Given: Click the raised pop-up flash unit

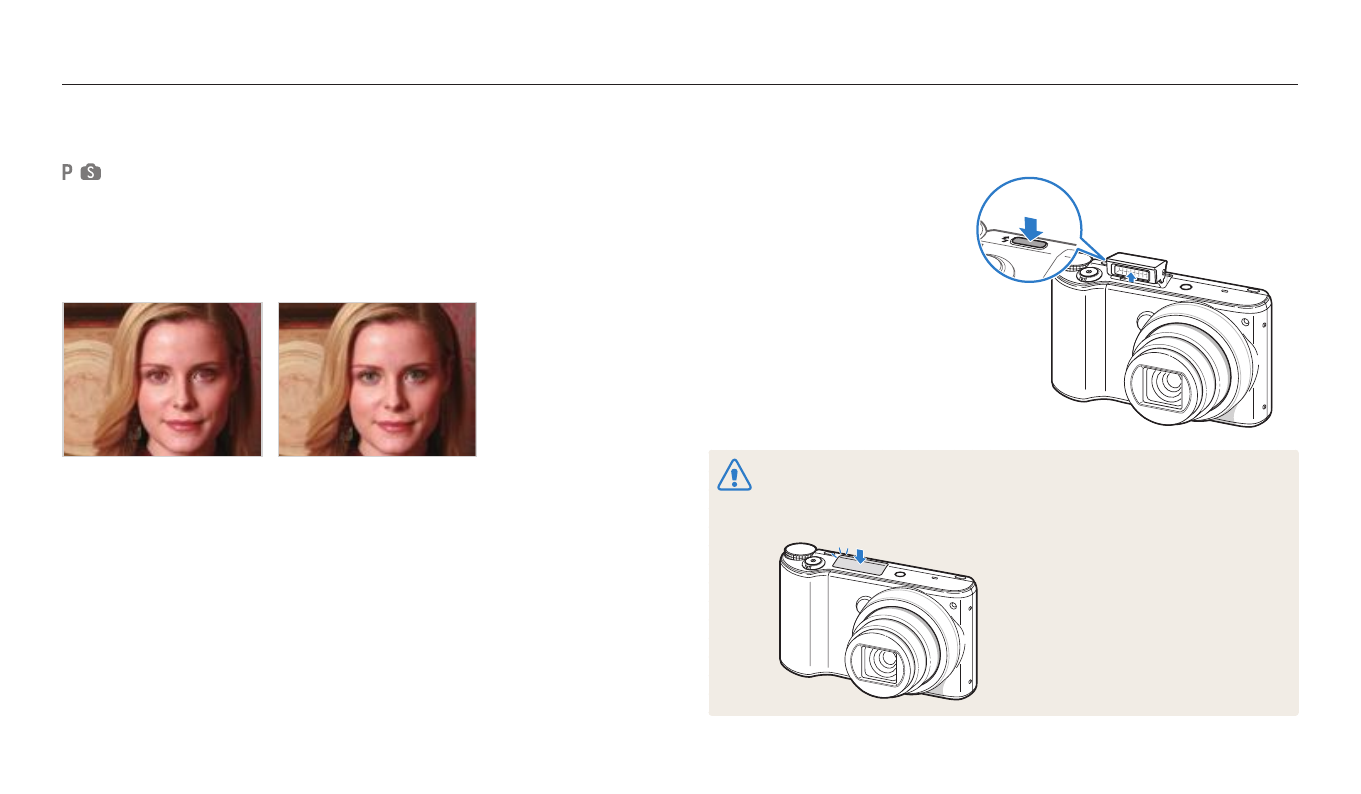Looking at the screenshot, I should tap(1135, 269).
